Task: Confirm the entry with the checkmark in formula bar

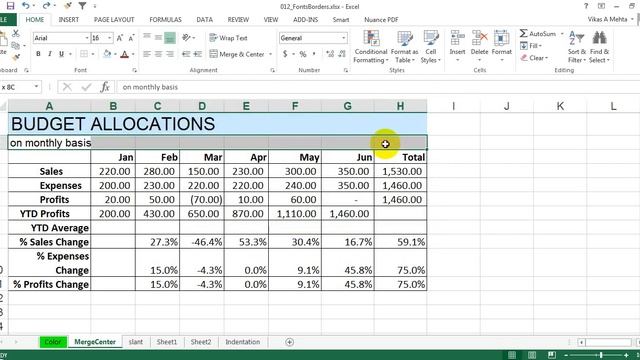Action: [x=86, y=87]
